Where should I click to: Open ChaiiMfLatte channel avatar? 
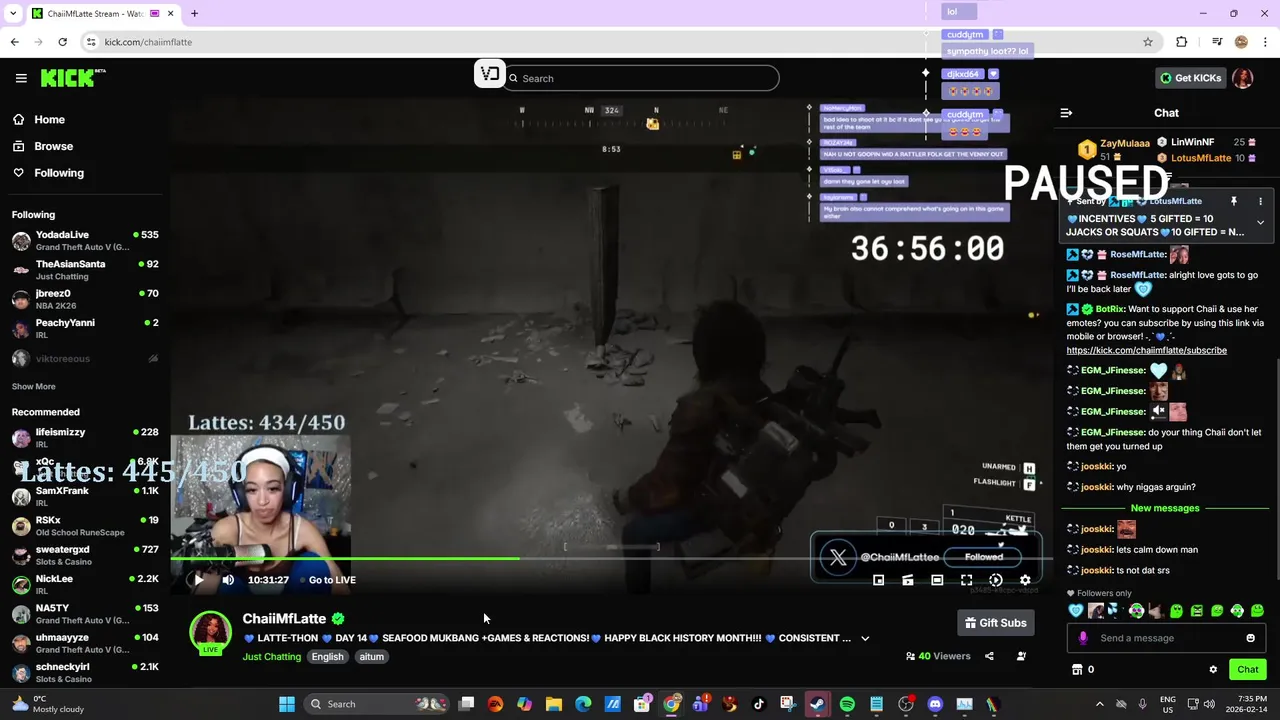[x=210, y=632]
